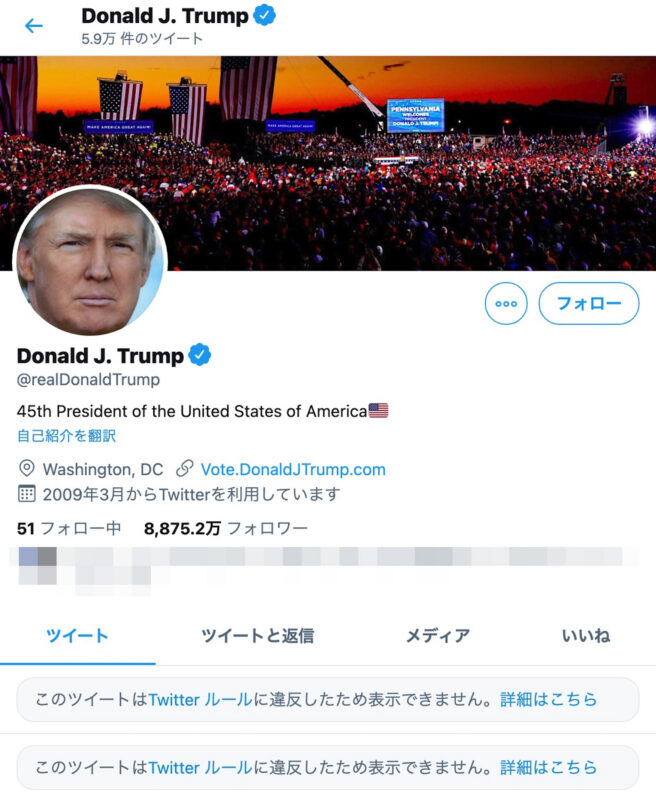Click the verified badge next to profile name

(200, 355)
